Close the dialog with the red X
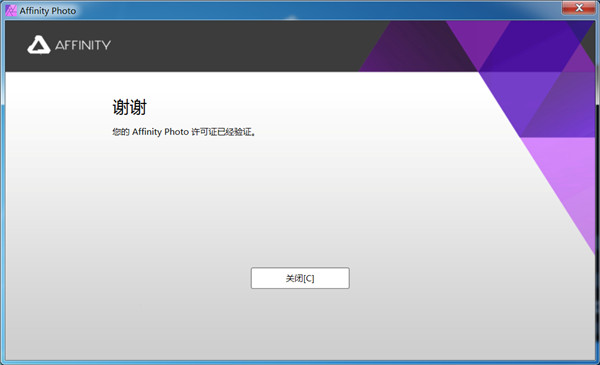This screenshot has width=600, height=365. [579, 8]
